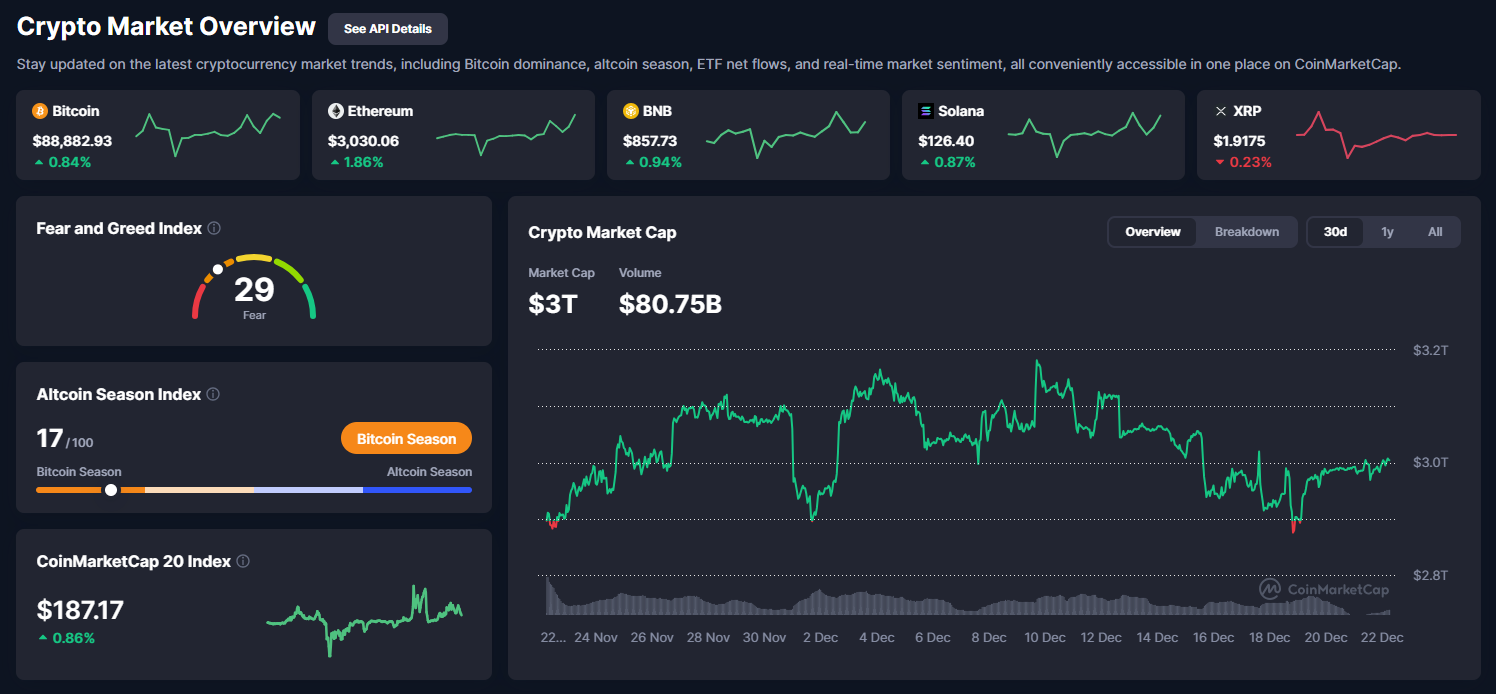Image resolution: width=1496 pixels, height=694 pixels.
Task: Select the All time range
Action: coord(1435,232)
